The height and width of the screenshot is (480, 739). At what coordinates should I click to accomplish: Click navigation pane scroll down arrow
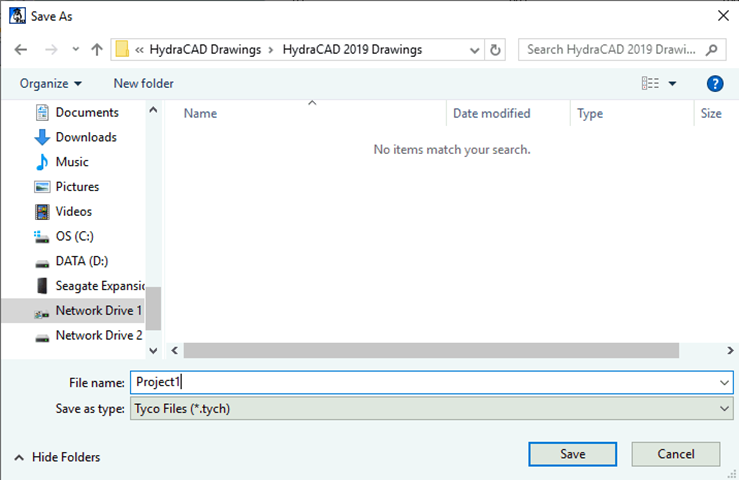click(153, 350)
